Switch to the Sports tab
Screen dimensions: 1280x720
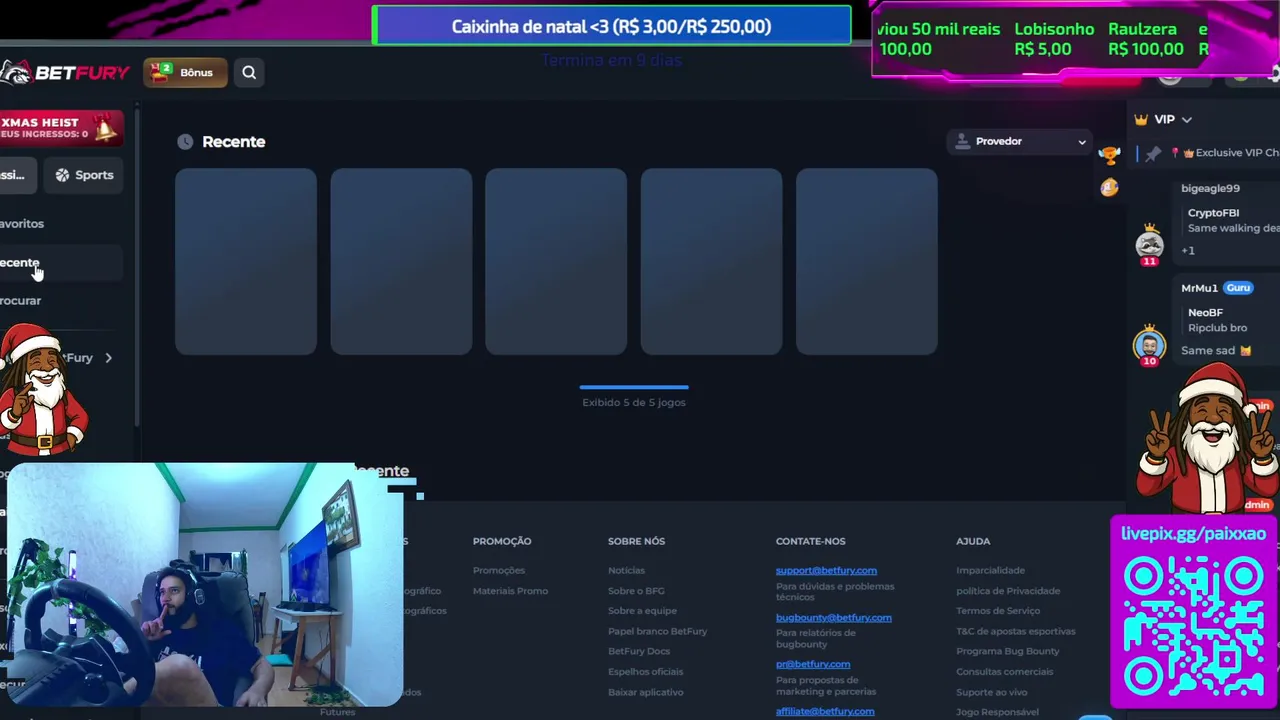coord(84,175)
